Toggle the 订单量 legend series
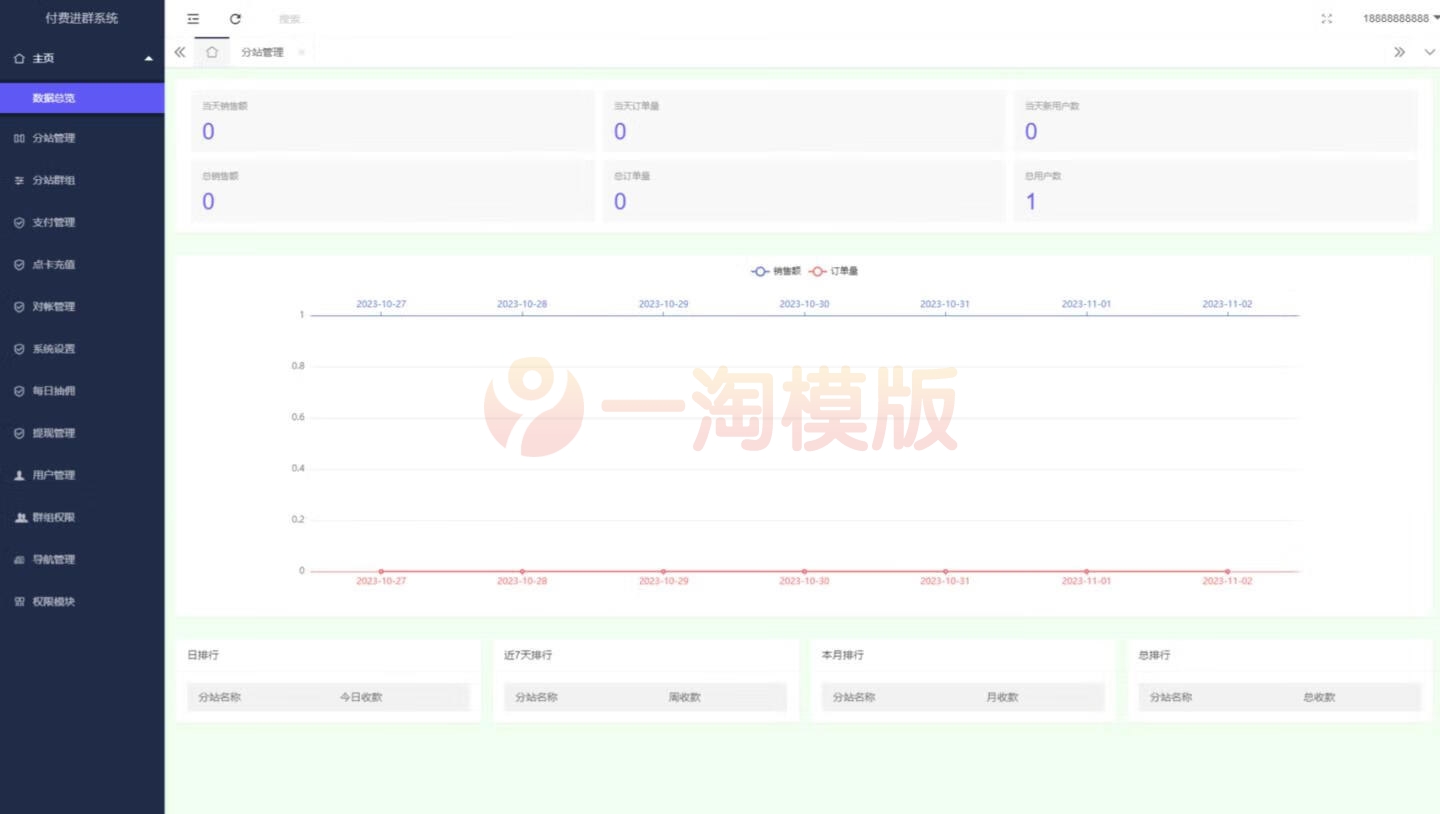Image resolution: width=1440 pixels, height=814 pixels. pyautogui.click(x=834, y=271)
